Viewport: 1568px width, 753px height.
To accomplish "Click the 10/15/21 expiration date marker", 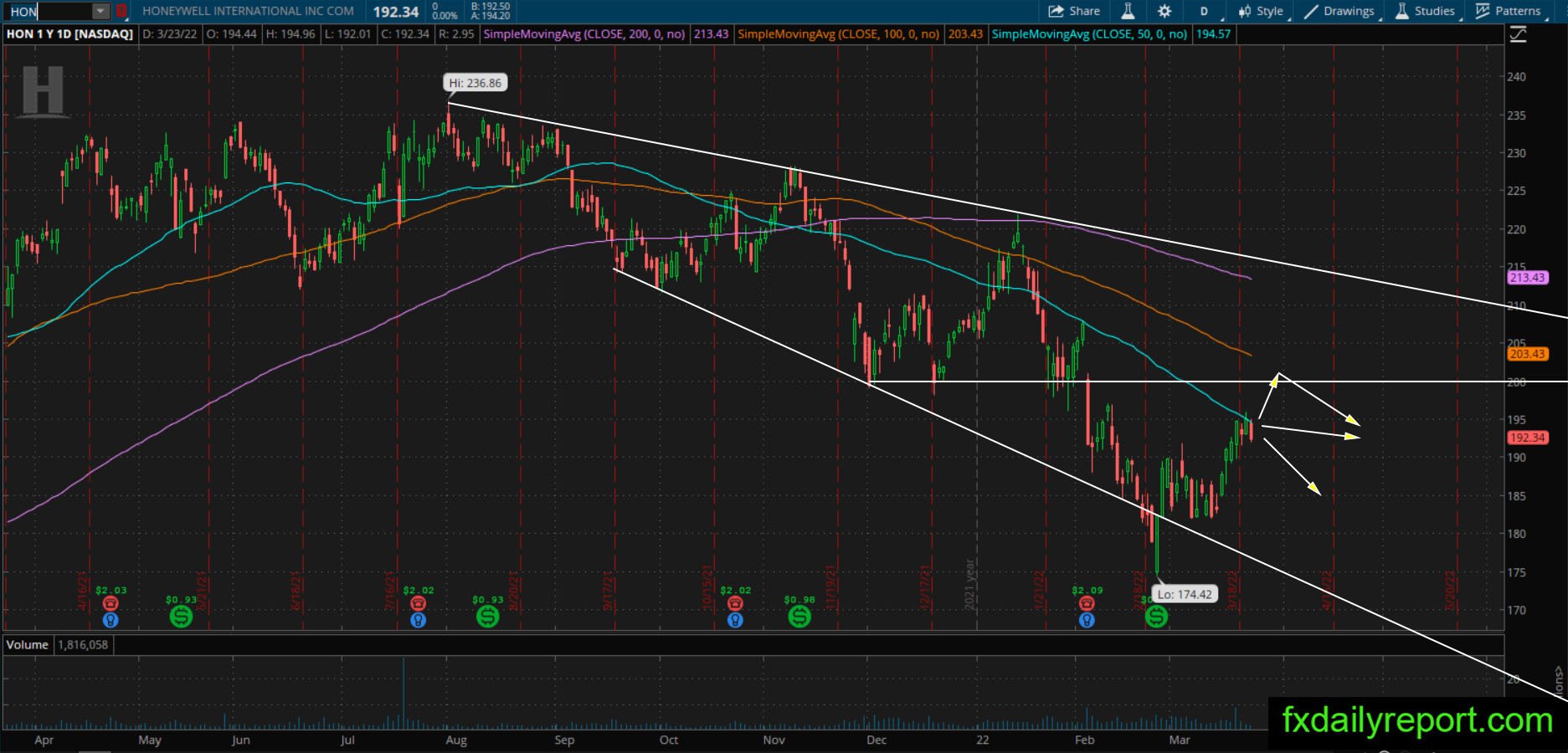I will 708,589.
